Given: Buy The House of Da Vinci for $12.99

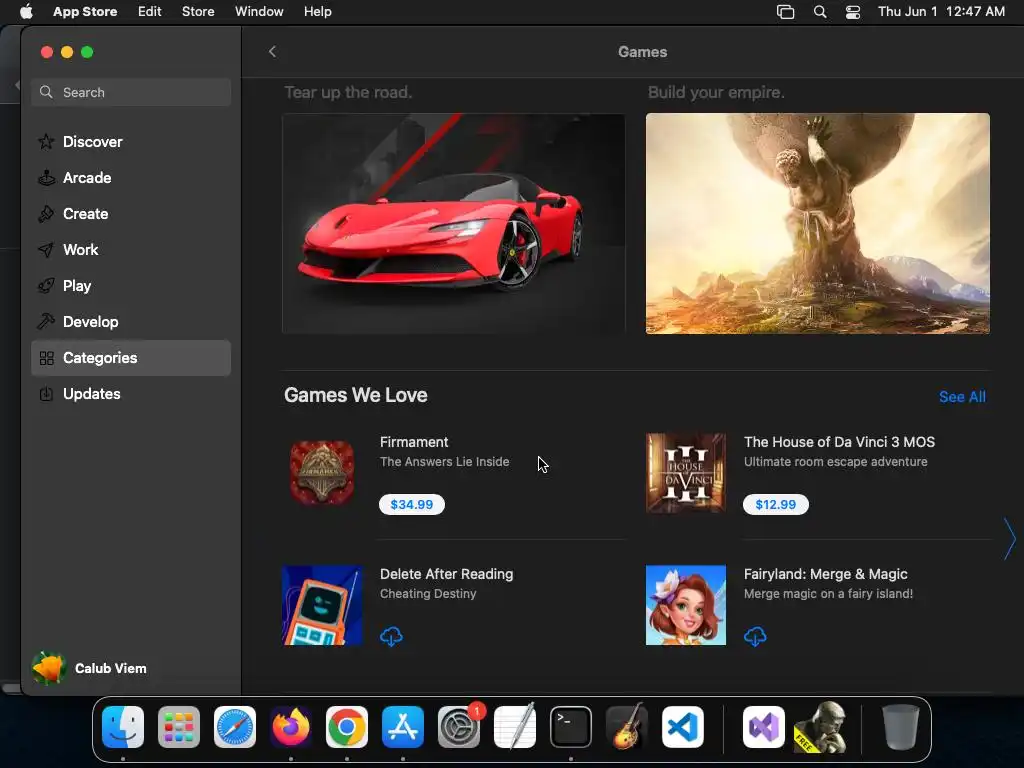Looking at the screenshot, I should click(x=775, y=504).
